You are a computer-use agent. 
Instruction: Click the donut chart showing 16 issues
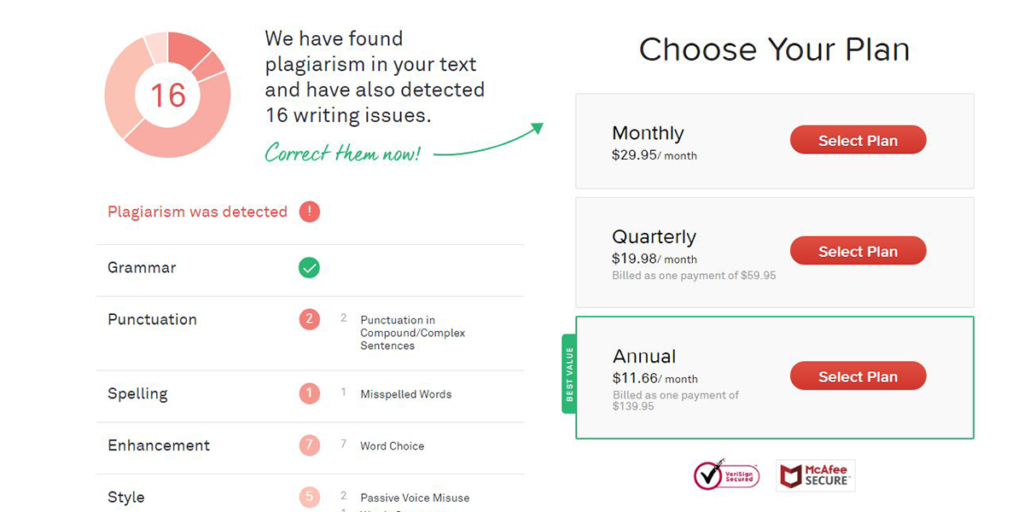[x=167, y=95]
